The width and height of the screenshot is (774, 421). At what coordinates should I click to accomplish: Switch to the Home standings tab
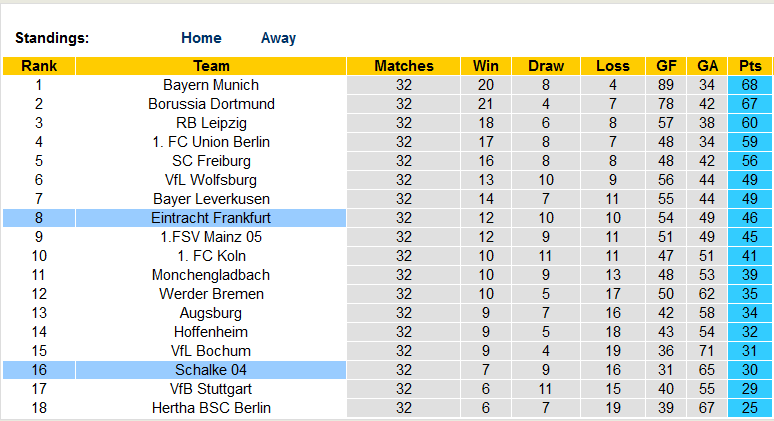(201, 38)
